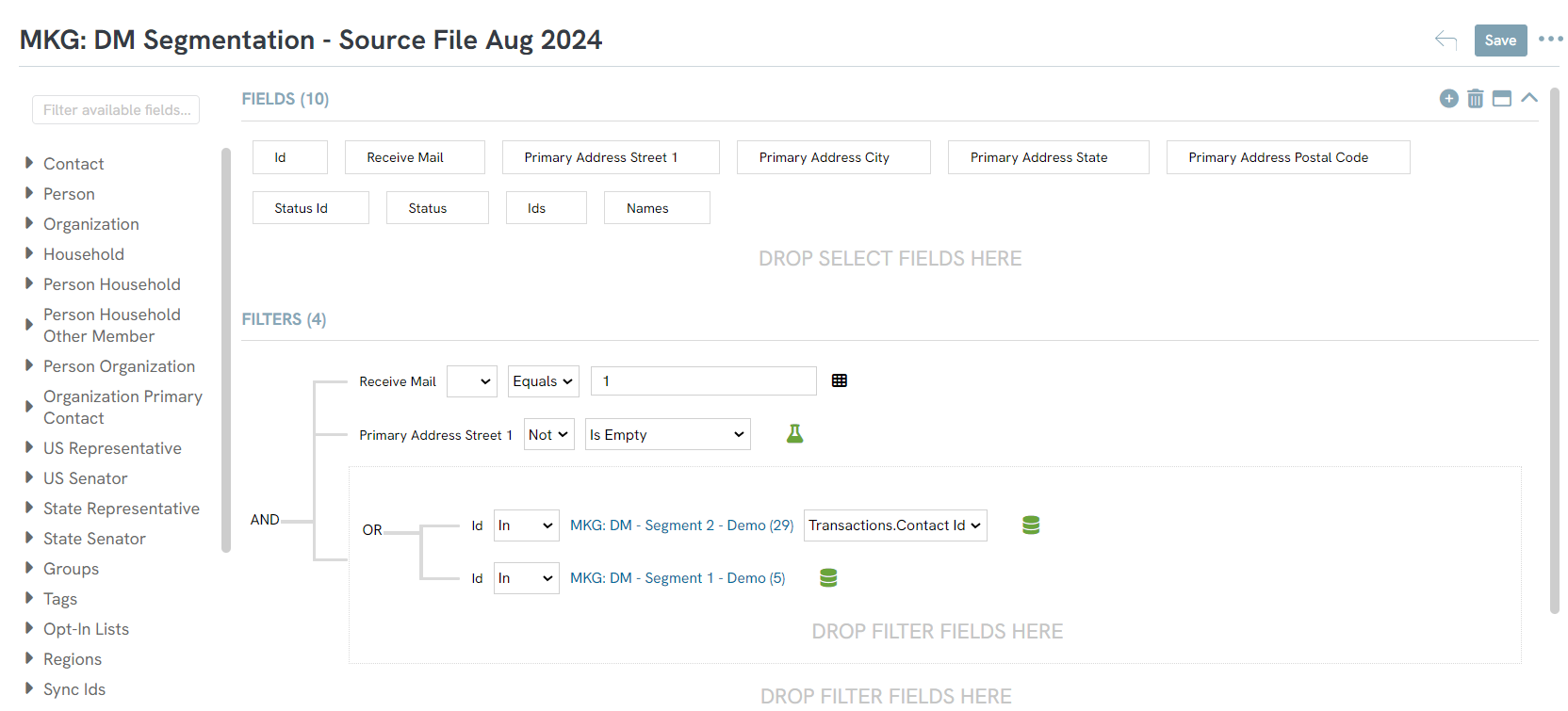Viewport: 1568px width, 711px height.
Task: Open the In dropdown for Segment 2 row
Action: point(527,525)
